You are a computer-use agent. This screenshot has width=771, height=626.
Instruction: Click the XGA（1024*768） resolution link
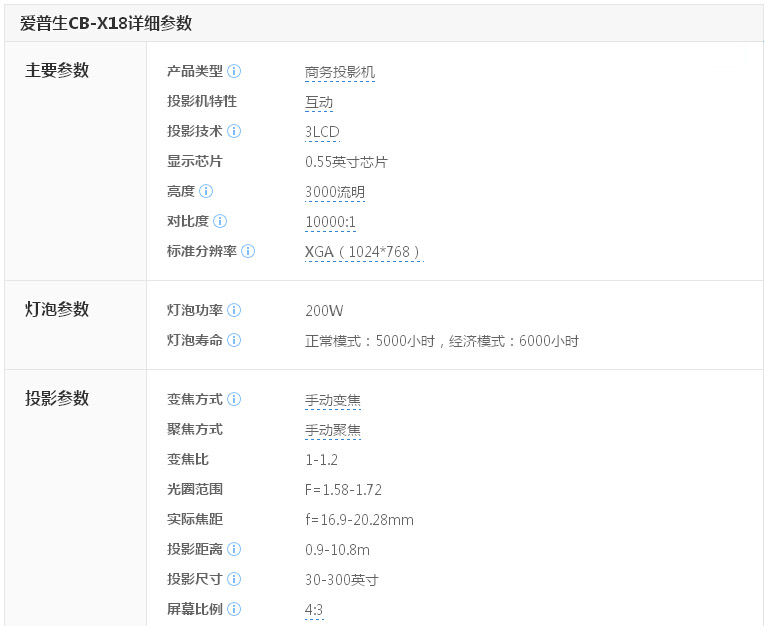(x=364, y=252)
